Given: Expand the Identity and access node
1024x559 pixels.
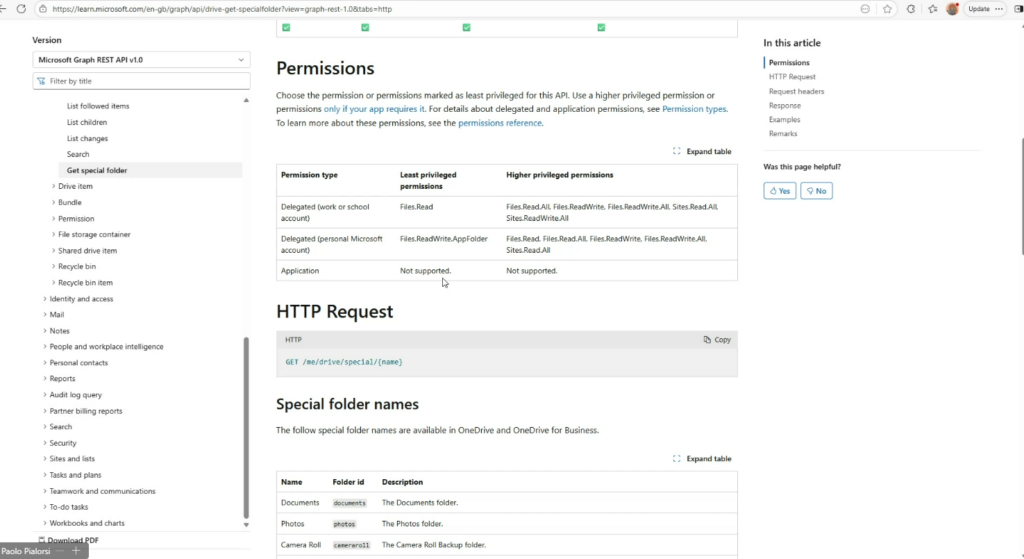Looking at the screenshot, I should (x=45, y=298).
